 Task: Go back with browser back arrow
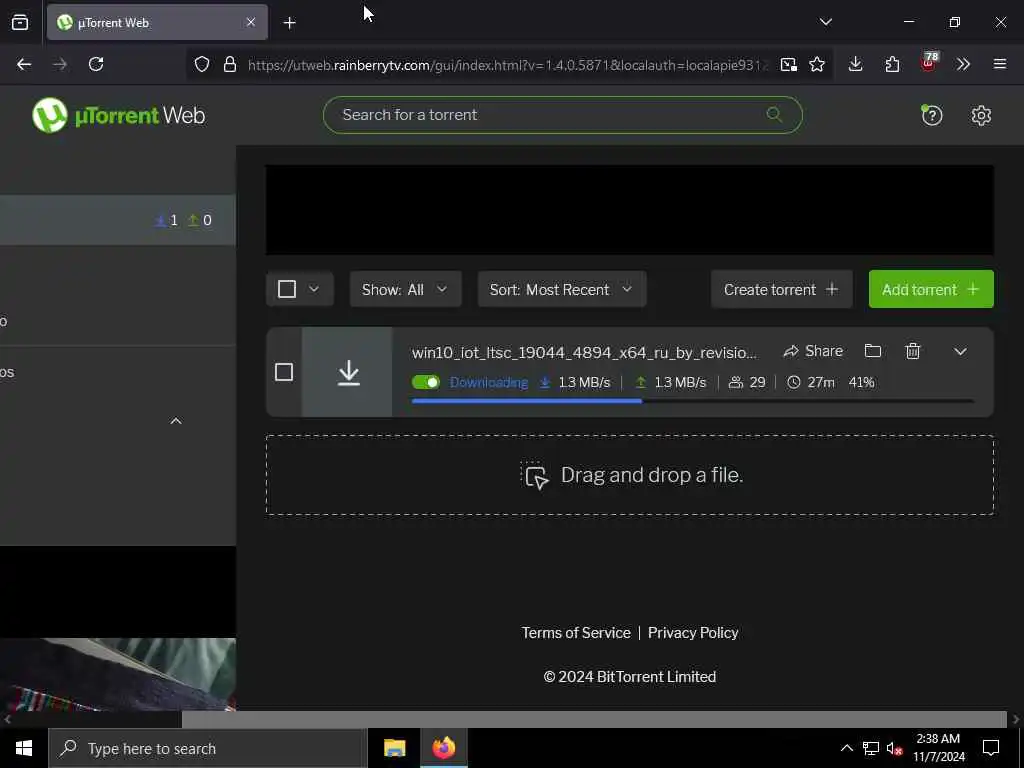pyautogui.click(x=24, y=64)
